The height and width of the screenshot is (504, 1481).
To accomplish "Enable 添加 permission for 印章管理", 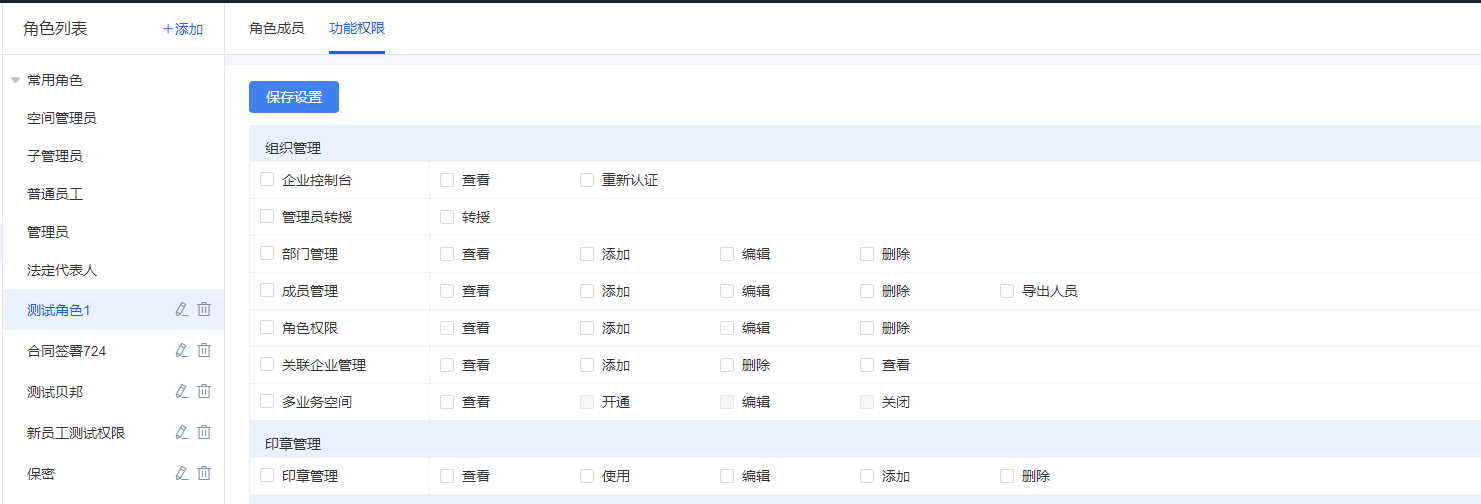I will [867, 476].
